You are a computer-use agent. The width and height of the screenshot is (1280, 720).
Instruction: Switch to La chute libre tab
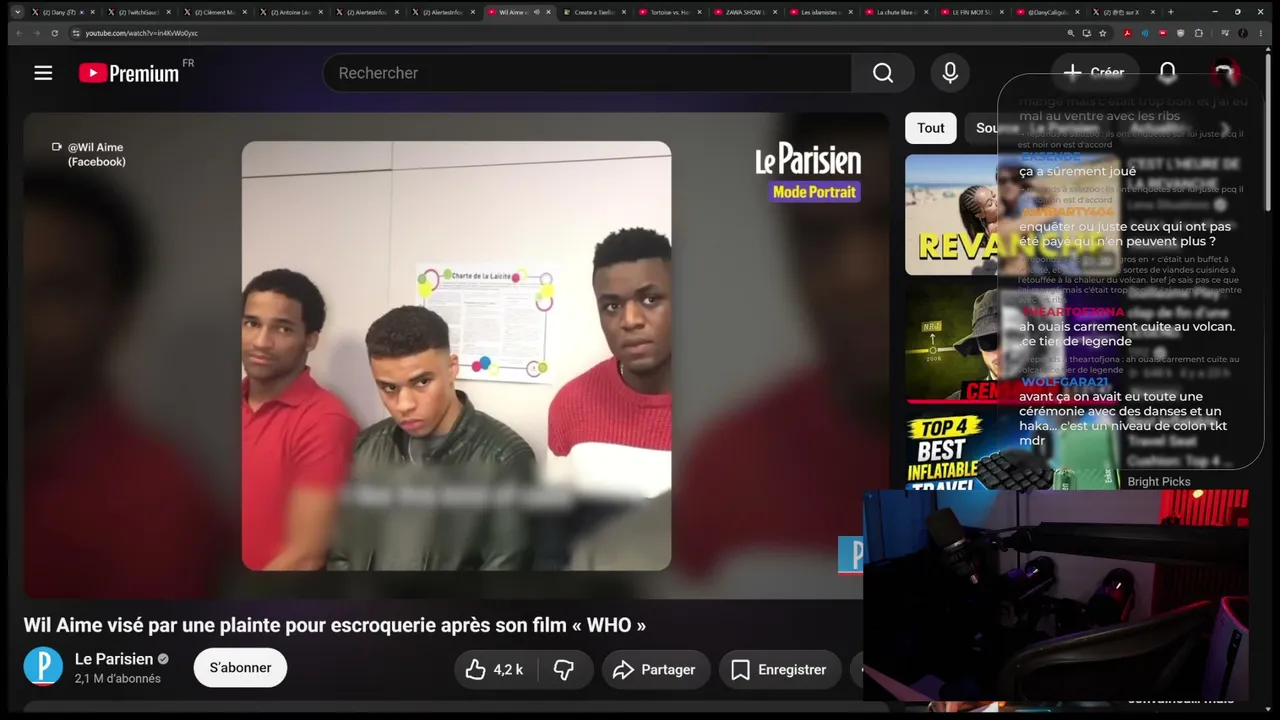pos(899,12)
